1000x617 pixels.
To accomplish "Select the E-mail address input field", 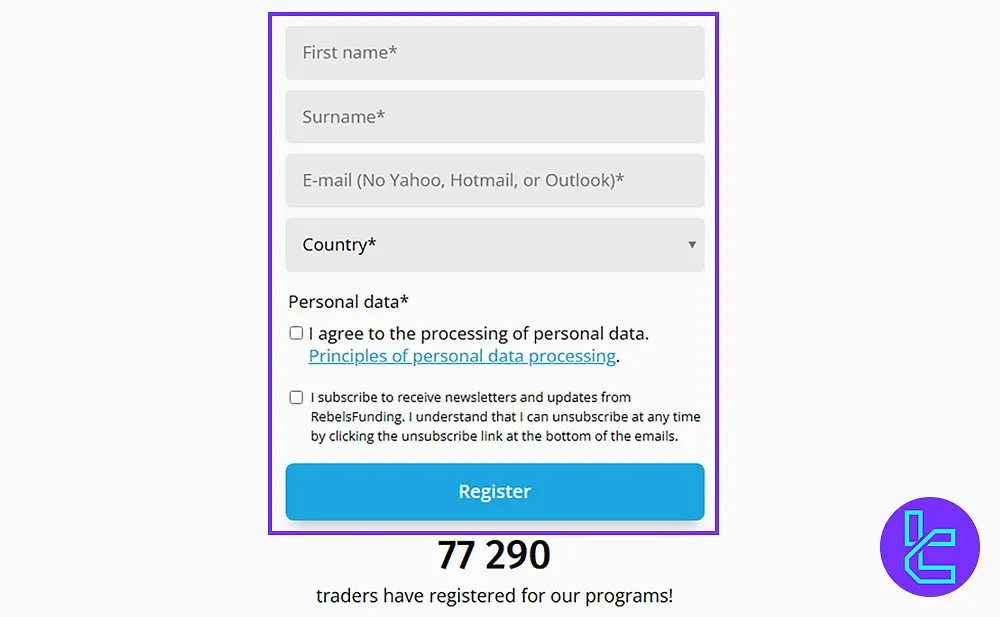I will (494, 181).
